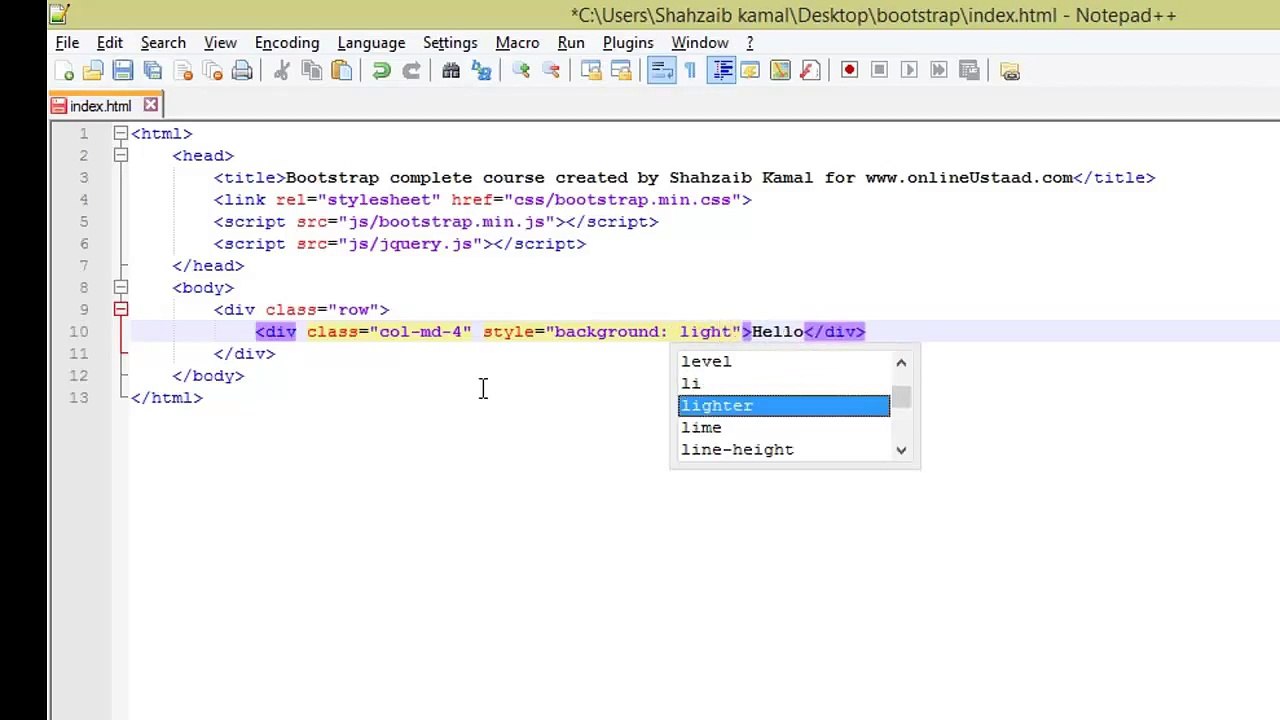Screen dimensions: 1280x720
Task: Open the ? help menu
Action: point(750,43)
